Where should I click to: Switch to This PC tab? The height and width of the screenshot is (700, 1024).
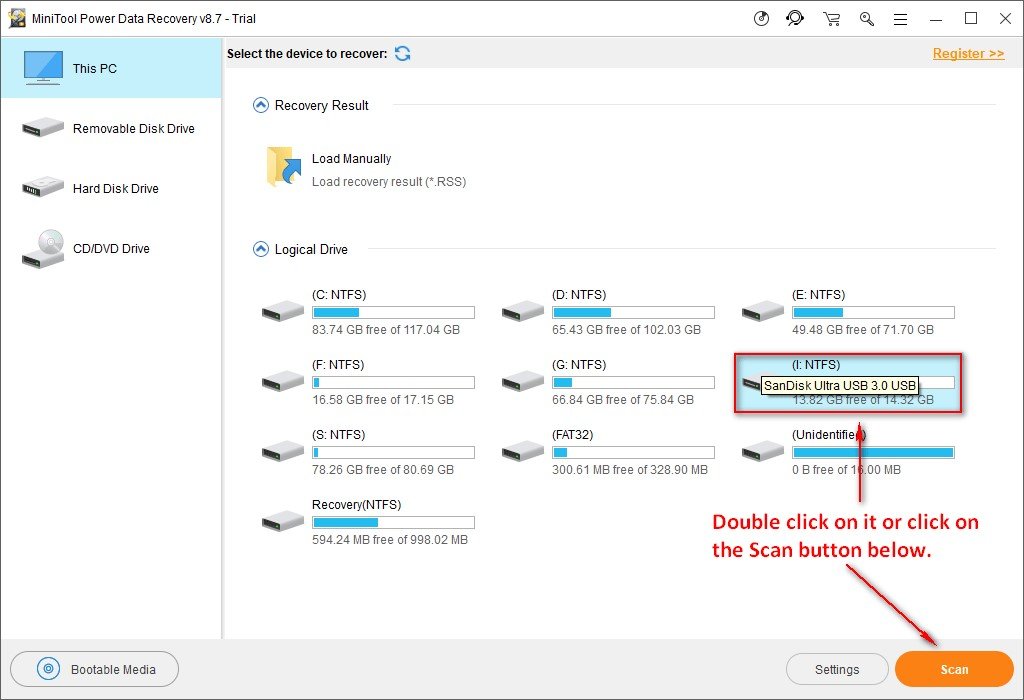pos(111,68)
